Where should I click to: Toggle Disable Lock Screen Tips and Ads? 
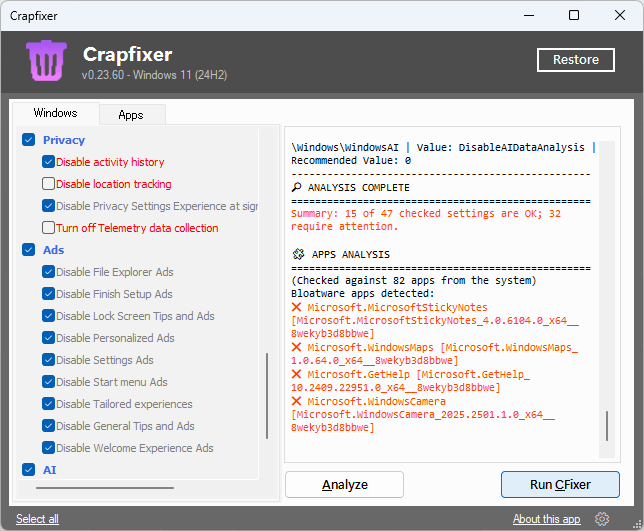tap(48, 315)
